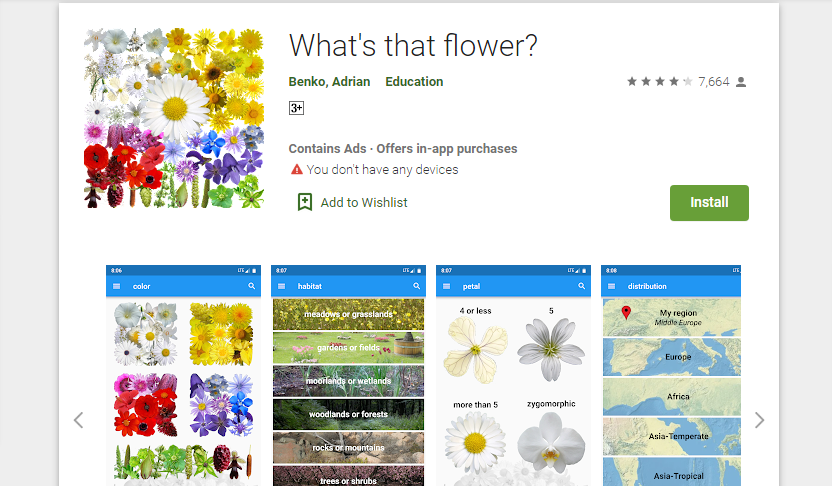The width and height of the screenshot is (832, 486).
Task: Open the Benko, Adrian developer link
Action: tap(329, 82)
